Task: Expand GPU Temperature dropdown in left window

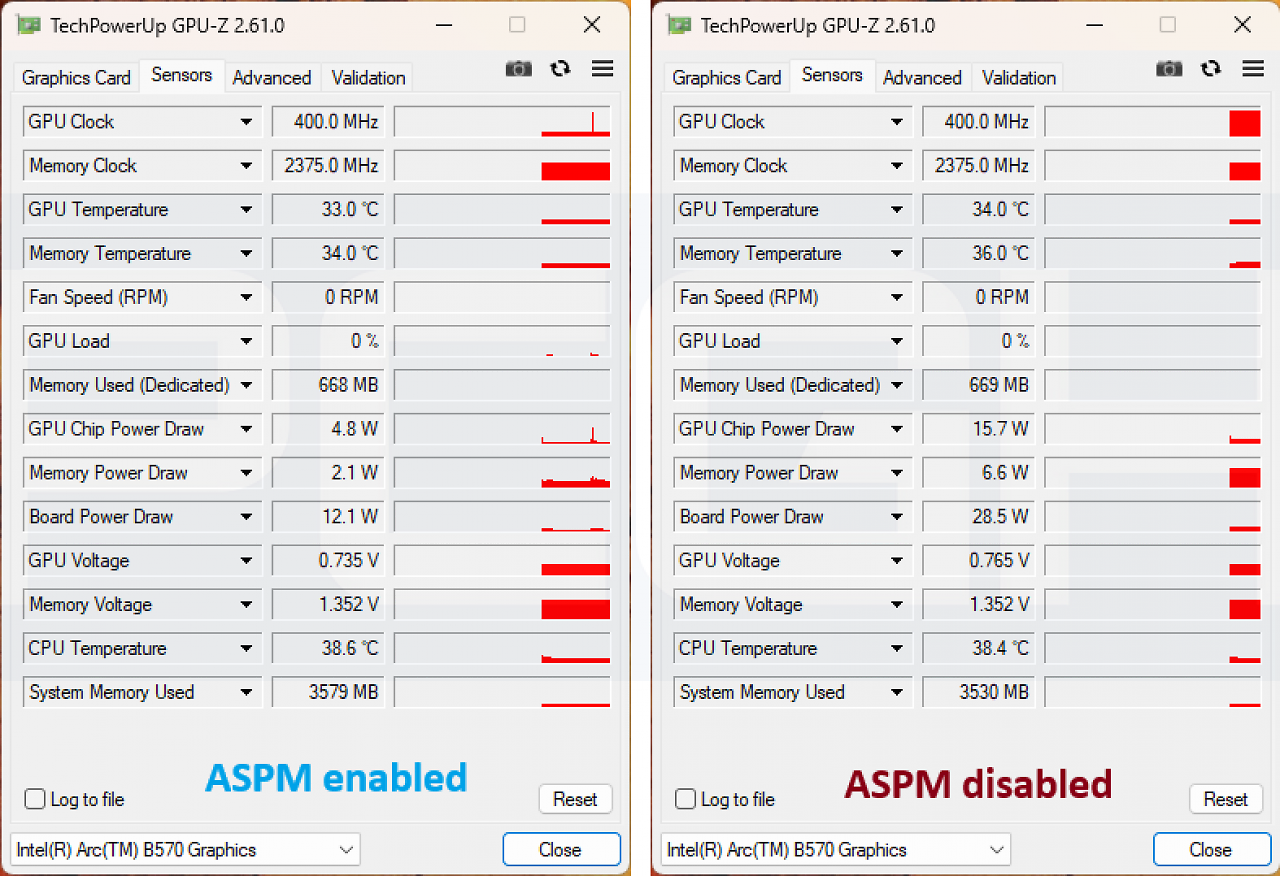Action: click(246, 210)
